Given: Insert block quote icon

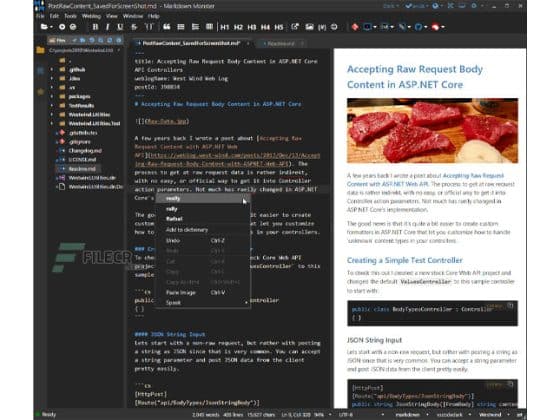Looking at the screenshot, I should click(166, 27).
